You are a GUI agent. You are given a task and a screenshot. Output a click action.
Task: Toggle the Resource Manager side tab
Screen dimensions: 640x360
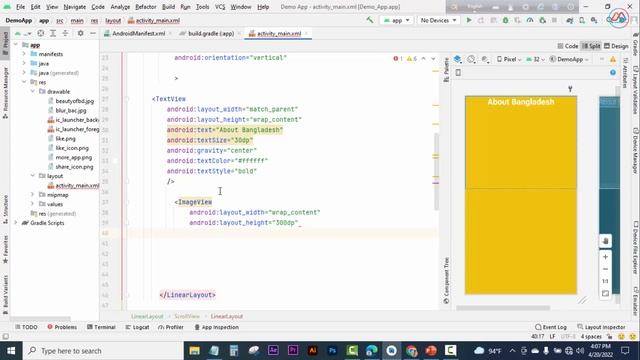[x=5, y=93]
